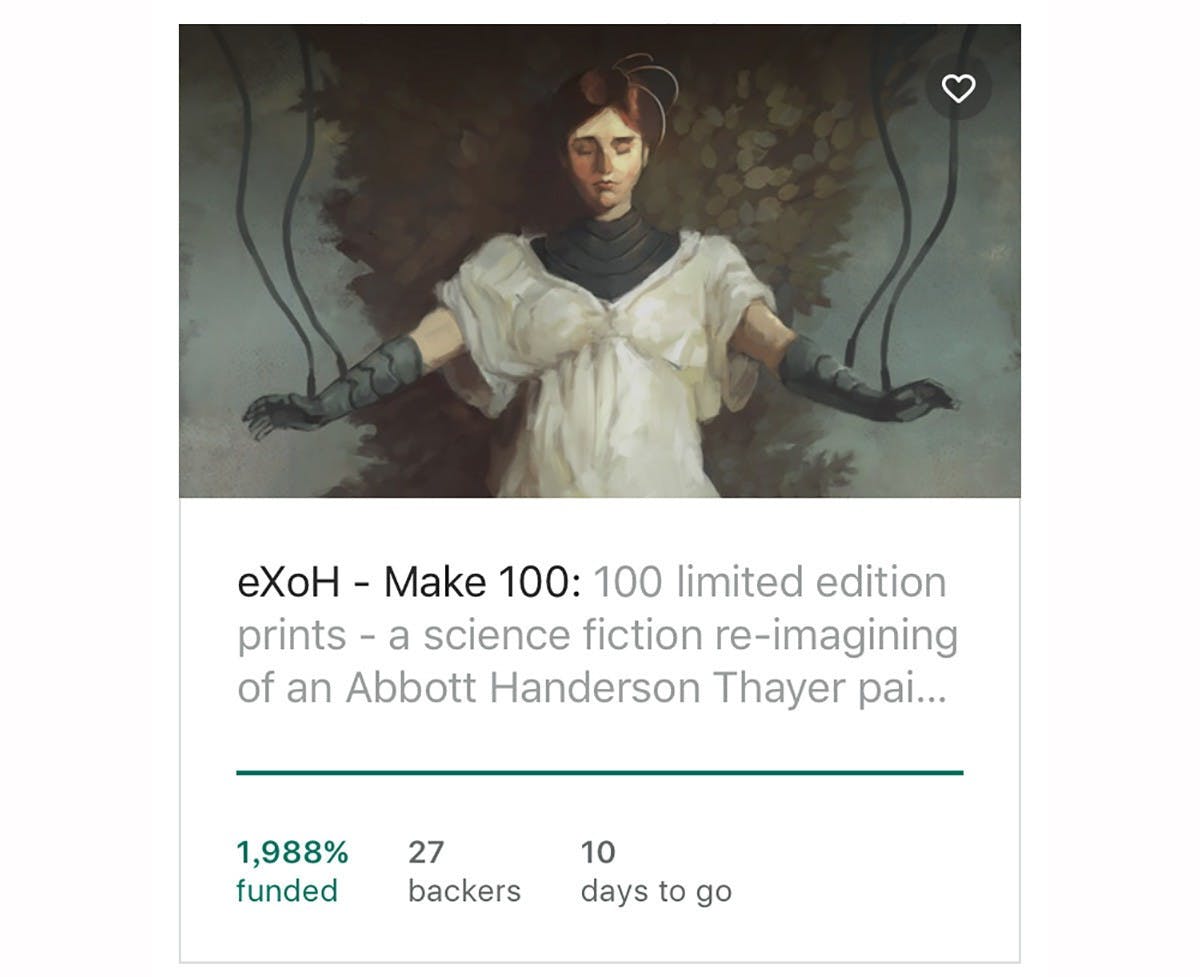Image resolution: width=1200 pixels, height=977 pixels.
Task: Click the heart icon to save project
Action: pyautogui.click(x=958, y=89)
